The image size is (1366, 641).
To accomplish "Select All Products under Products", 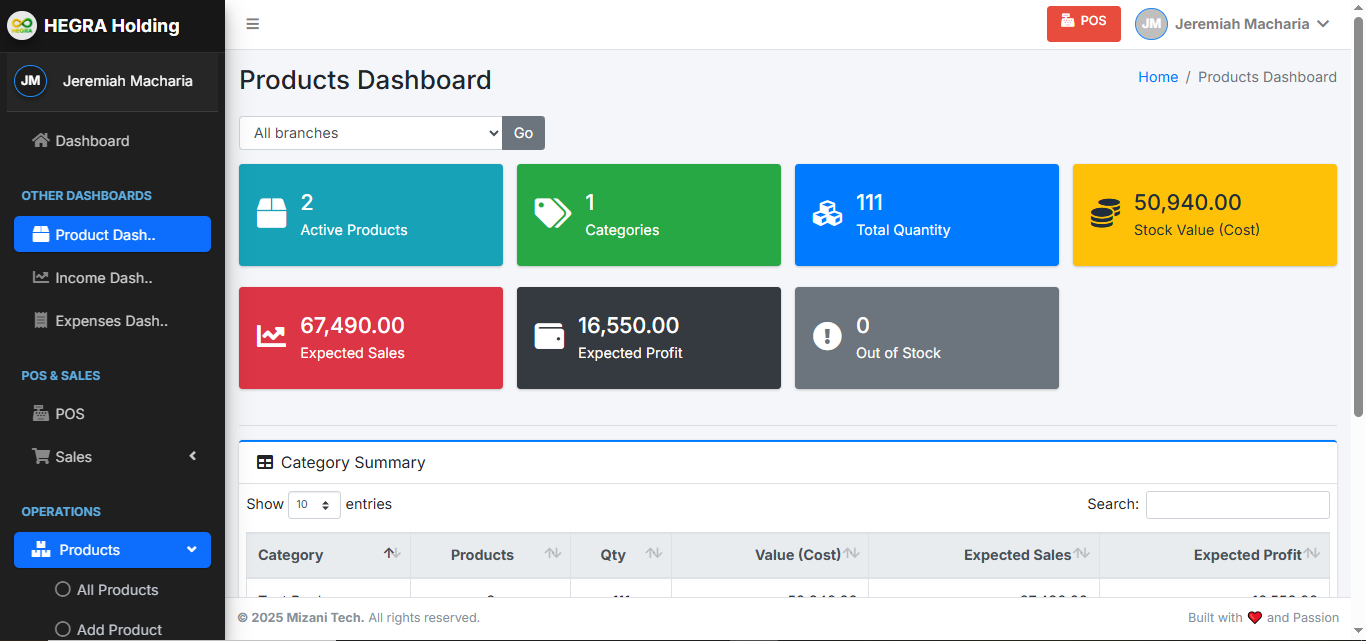I will coord(118,590).
